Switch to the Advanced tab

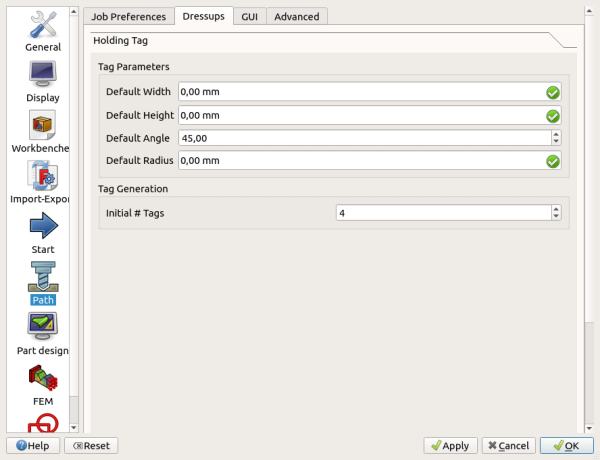click(297, 17)
